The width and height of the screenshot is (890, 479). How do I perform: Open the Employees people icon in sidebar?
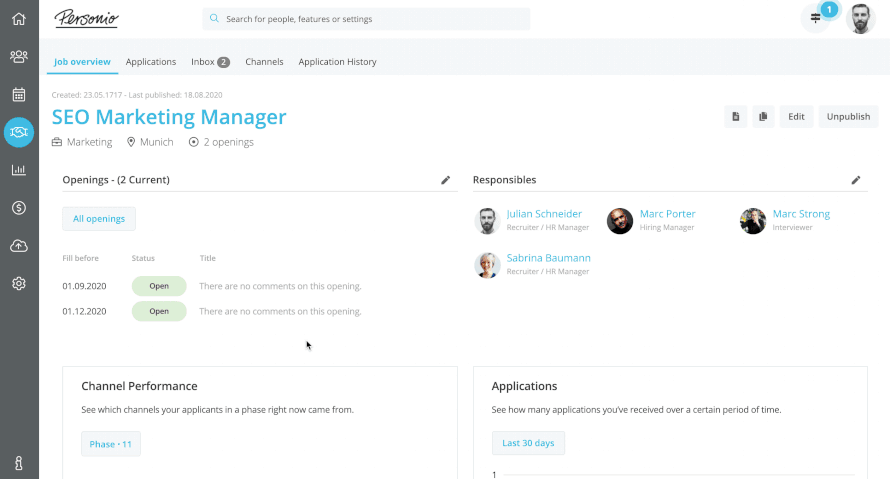(18, 57)
